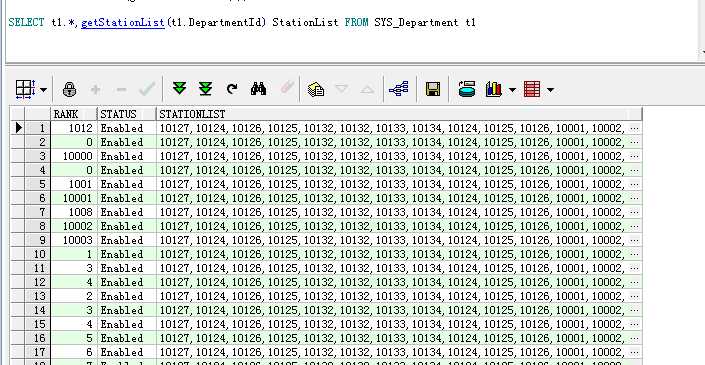705x365 pixels.
Task: Click RANK cell in row 2
Action: pyautogui.click(x=74, y=142)
